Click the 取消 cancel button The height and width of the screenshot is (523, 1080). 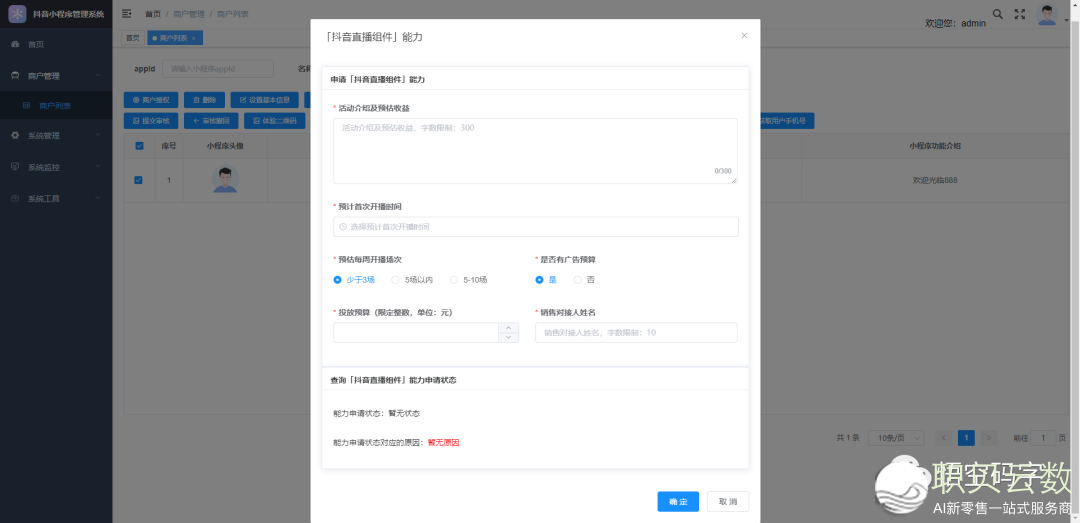click(728, 502)
